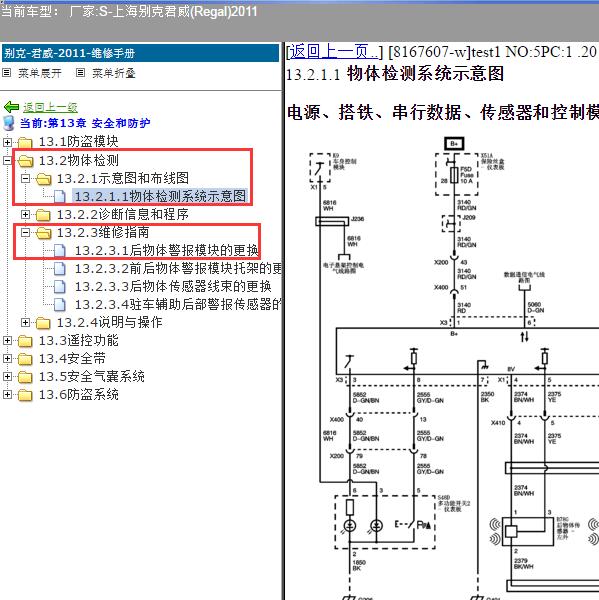Click the 13.2.4说明与操作 folder icon
Screen dimensions: 599x600
click(43, 323)
